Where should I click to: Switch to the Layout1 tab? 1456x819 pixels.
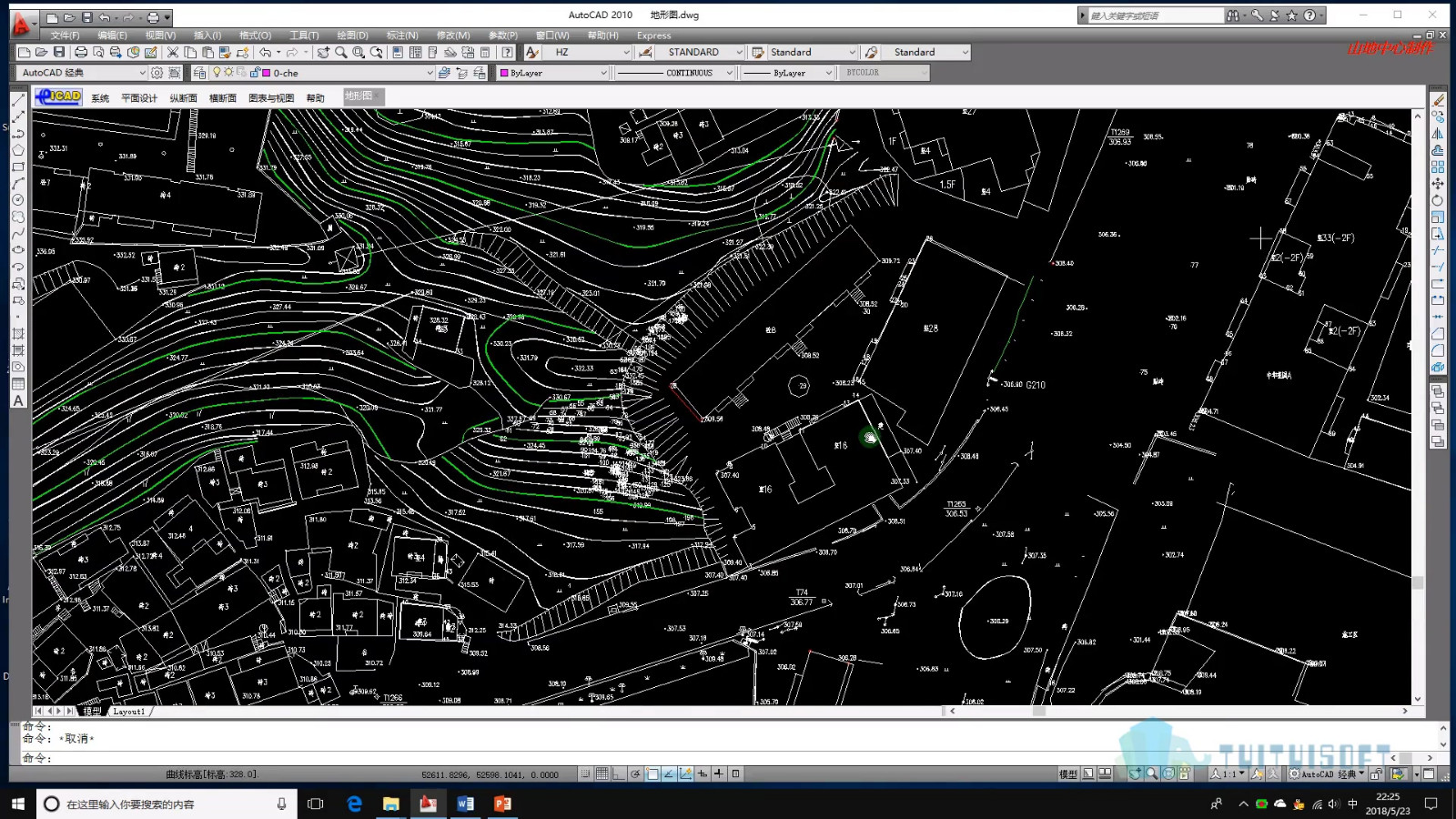[x=129, y=712]
